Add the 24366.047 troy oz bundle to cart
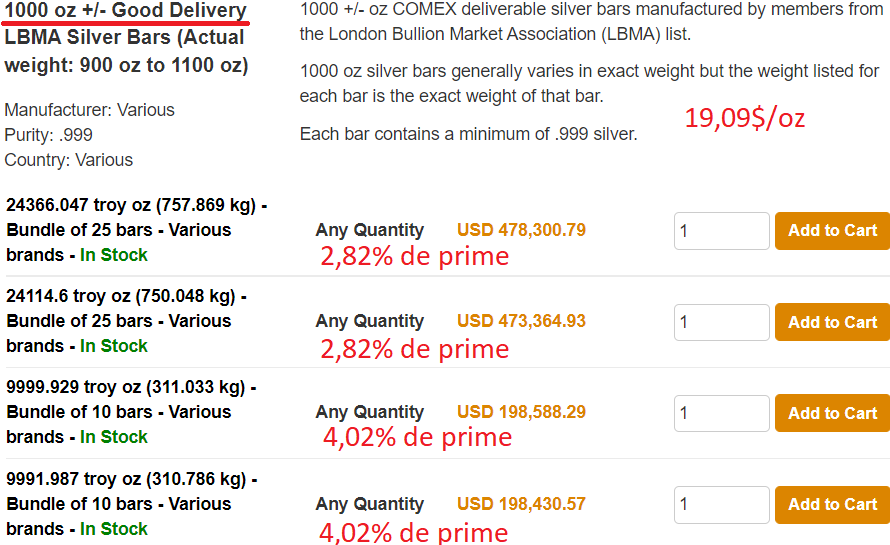This screenshot has width=890, height=545. tap(831, 231)
